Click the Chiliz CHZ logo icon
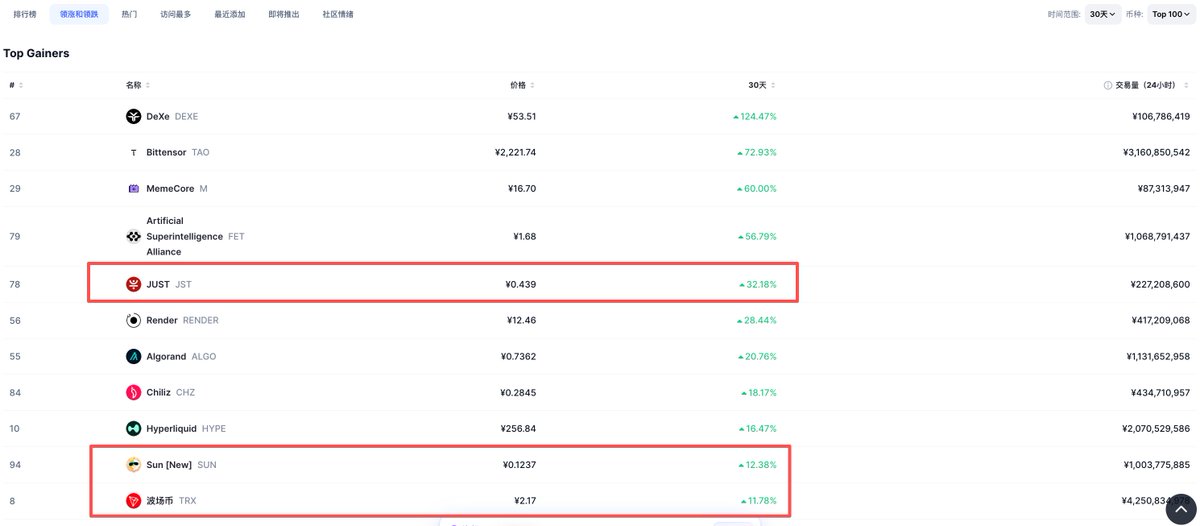The width and height of the screenshot is (1200, 526). pyautogui.click(x=133, y=393)
